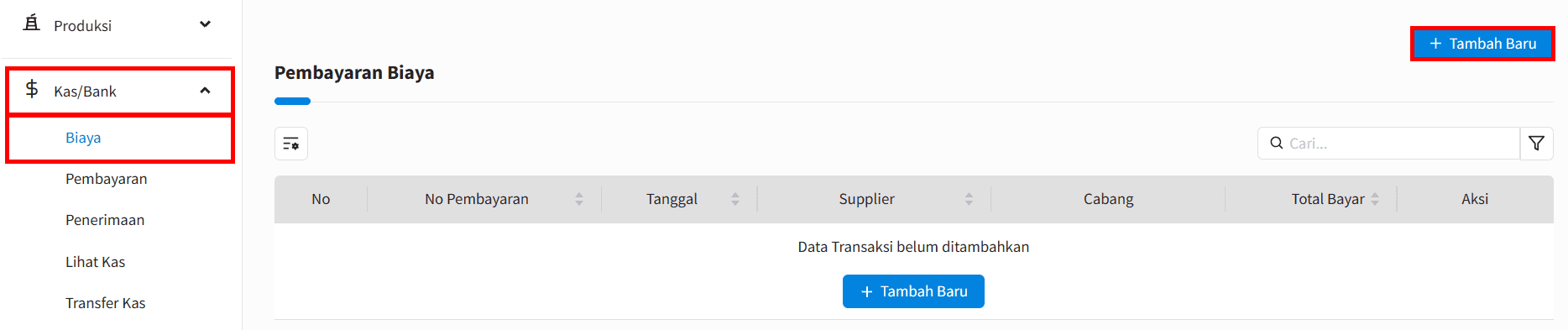Viewport: 1568px width, 330px height.
Task: Open the Pembayaran submenu item
Action: pos(107,179)
